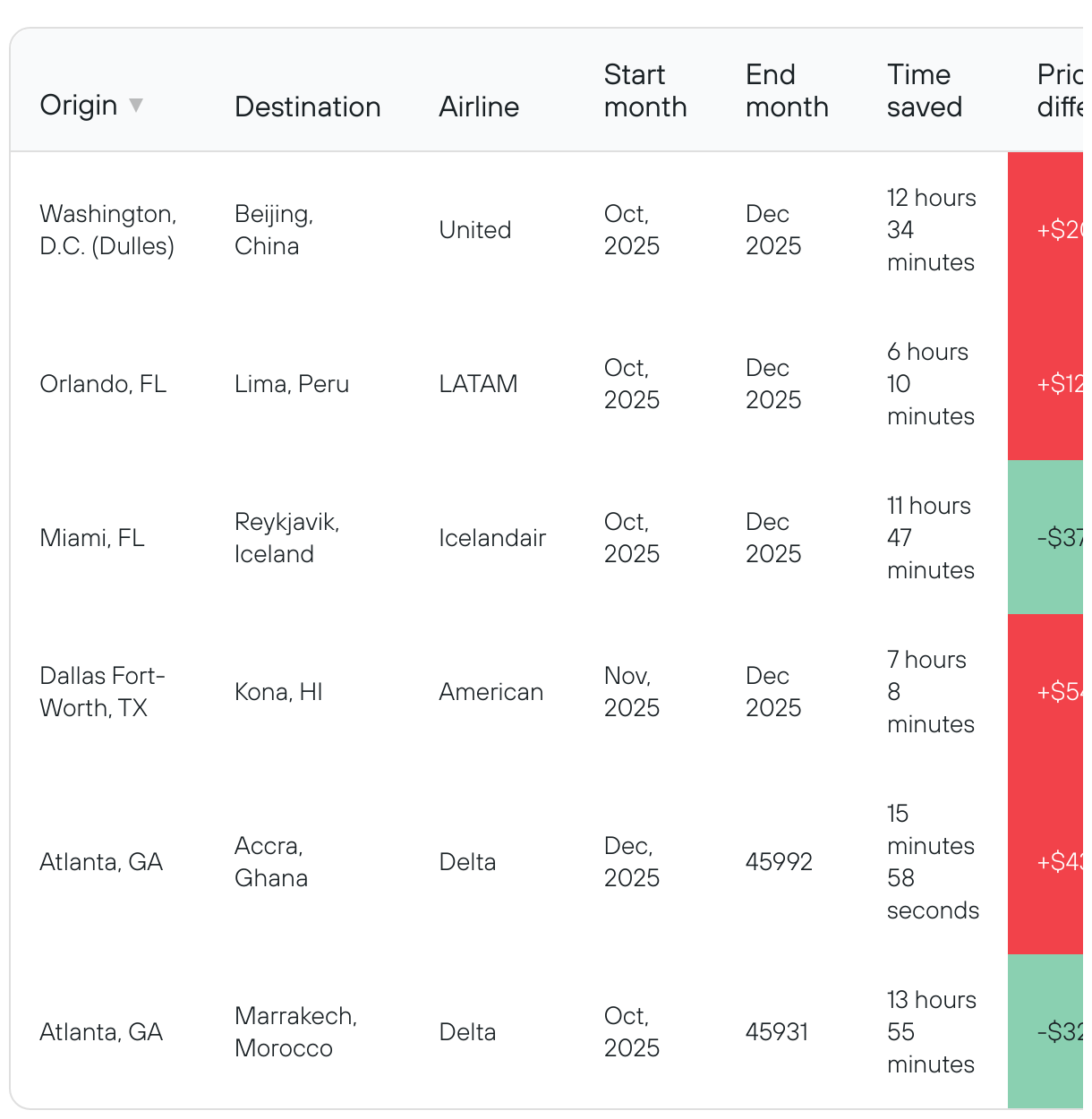Viewport: 1092px width, 1119px height.
Task: Sort by the Airline column header
Action: (479, 107)
